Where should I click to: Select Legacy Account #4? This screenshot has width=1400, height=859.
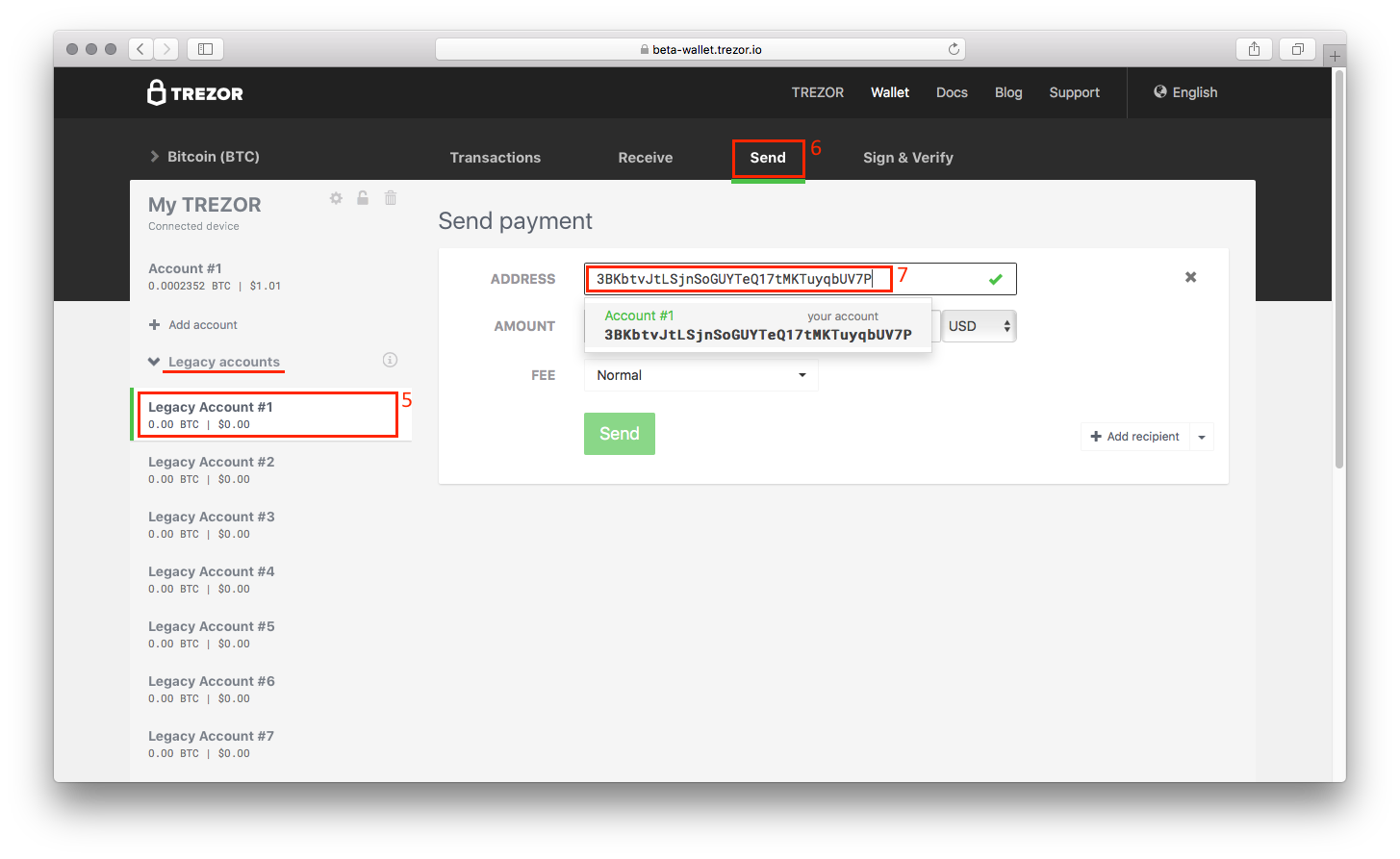point(270,579)
